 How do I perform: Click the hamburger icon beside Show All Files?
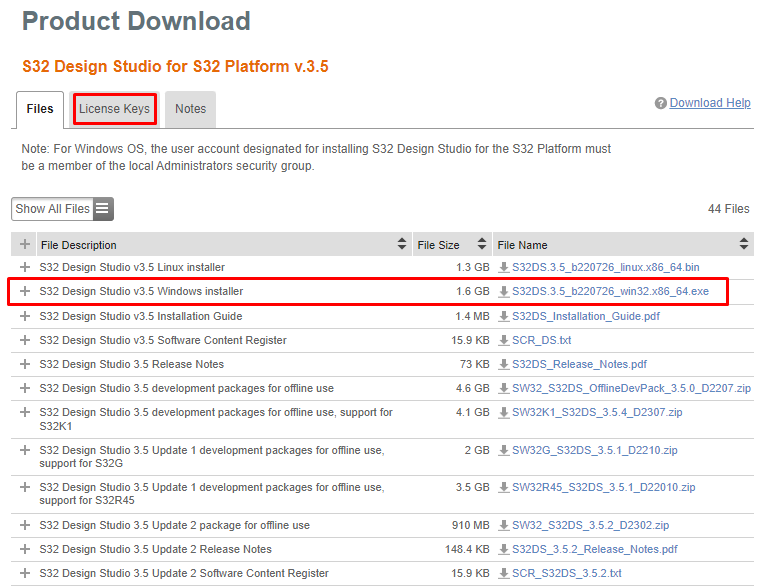(103, 209)
